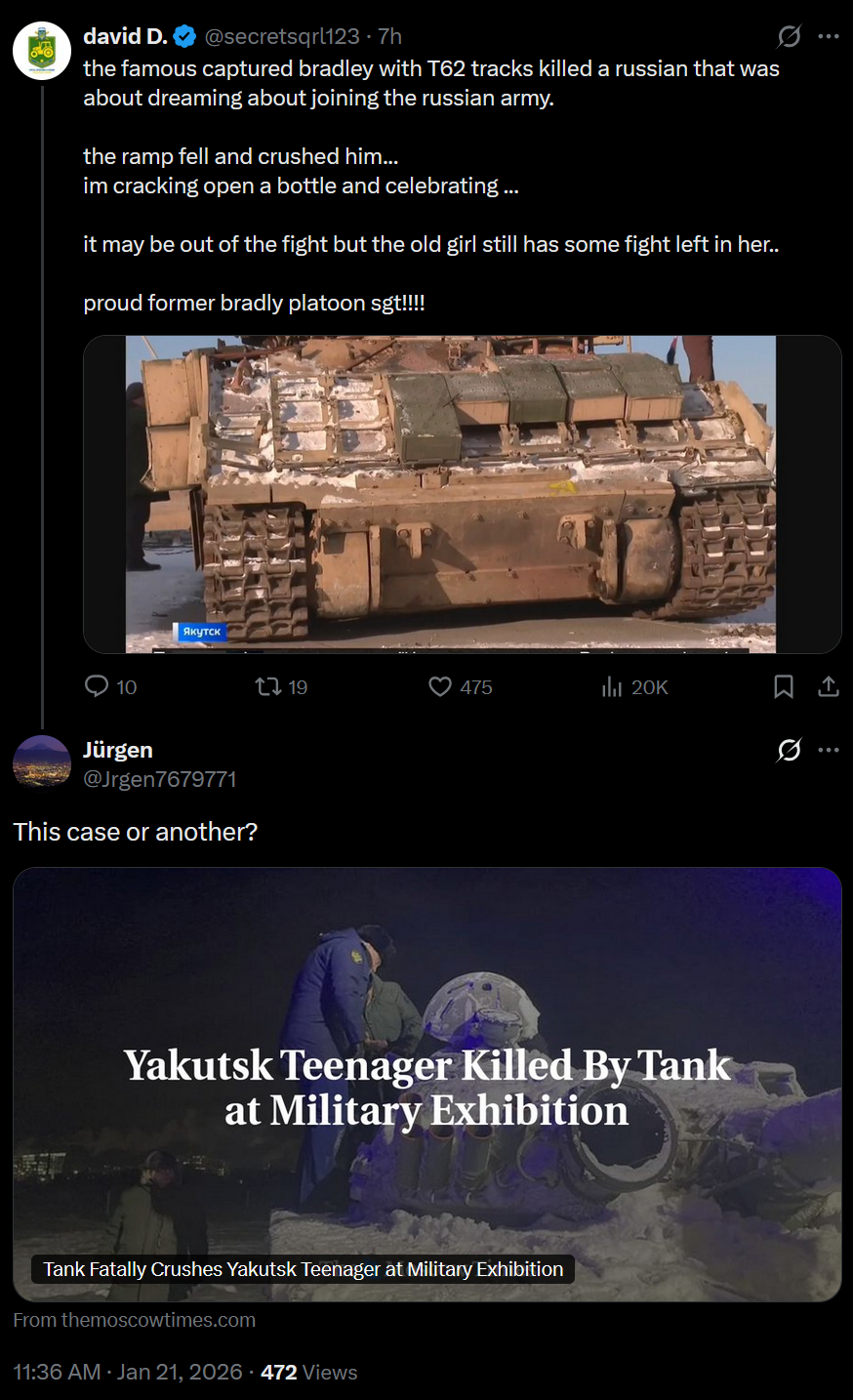
Task: Share david D.'s tweet
Action: point(829,687)
